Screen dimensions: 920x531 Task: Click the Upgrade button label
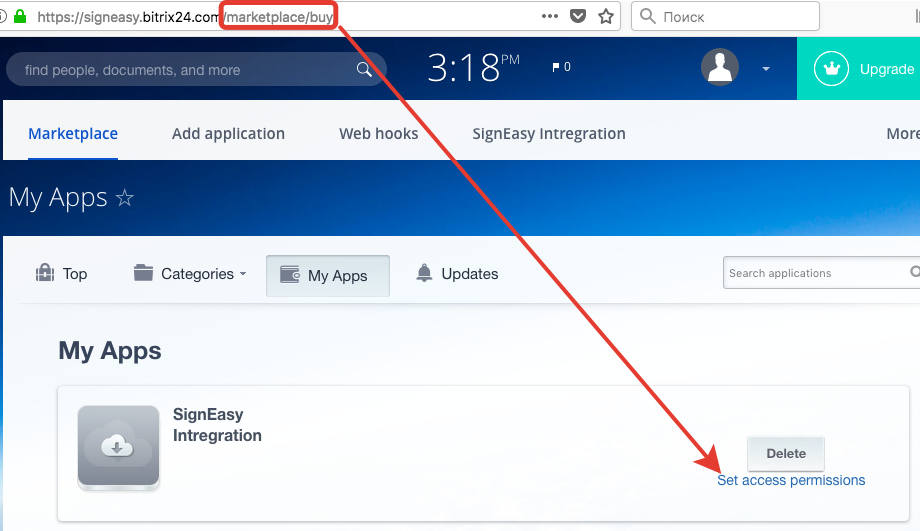[x=887, y=69]
